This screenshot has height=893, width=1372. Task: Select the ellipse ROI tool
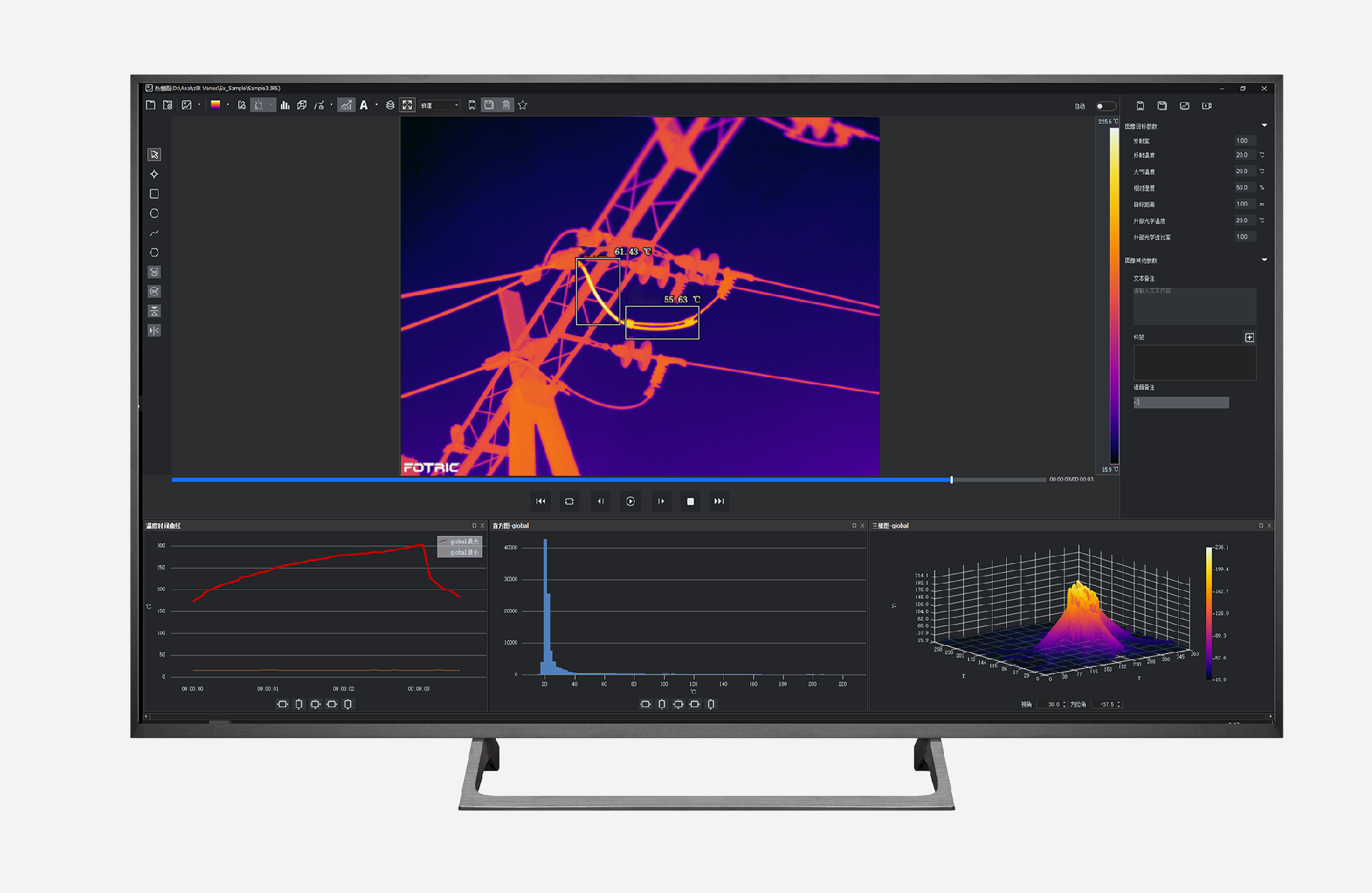coord(154,214)
